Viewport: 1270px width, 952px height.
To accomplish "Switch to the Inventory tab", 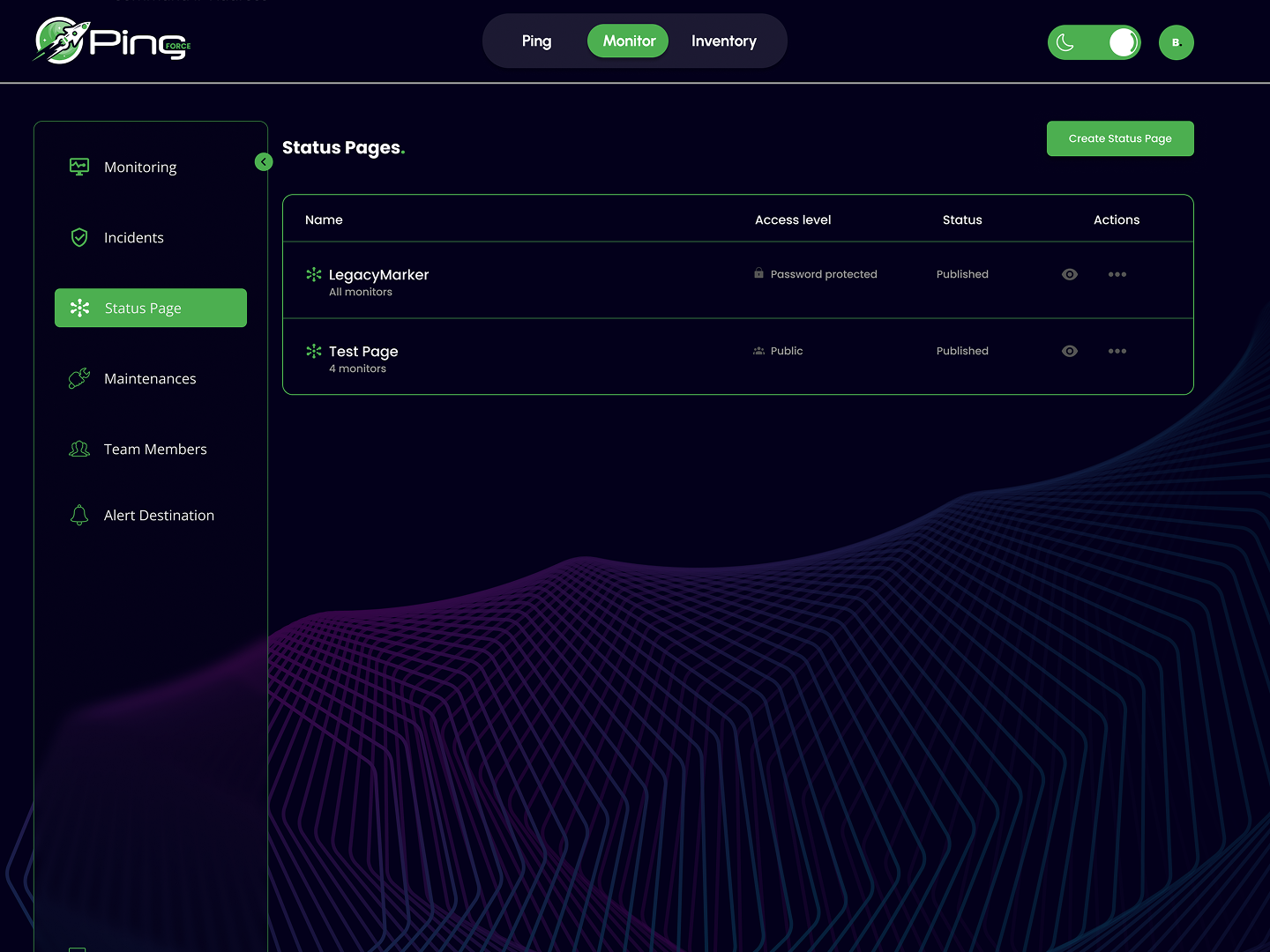I will point(724,41).
